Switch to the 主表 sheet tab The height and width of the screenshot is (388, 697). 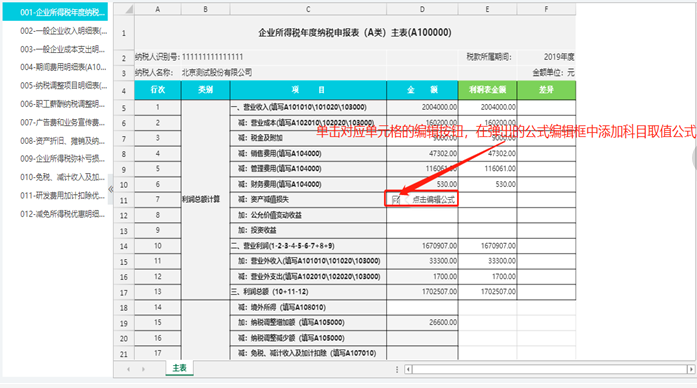pos(180,368)
